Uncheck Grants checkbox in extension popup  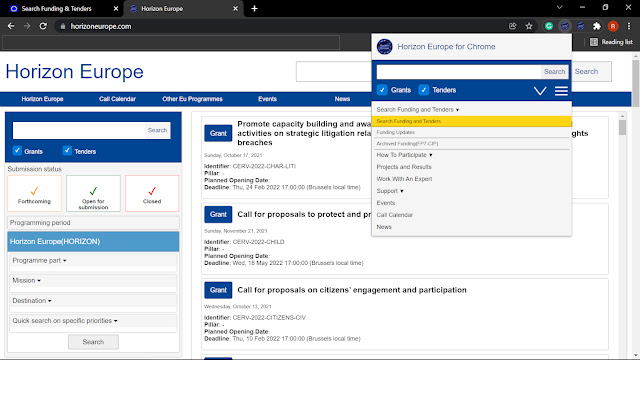click(x=382, y=90)
